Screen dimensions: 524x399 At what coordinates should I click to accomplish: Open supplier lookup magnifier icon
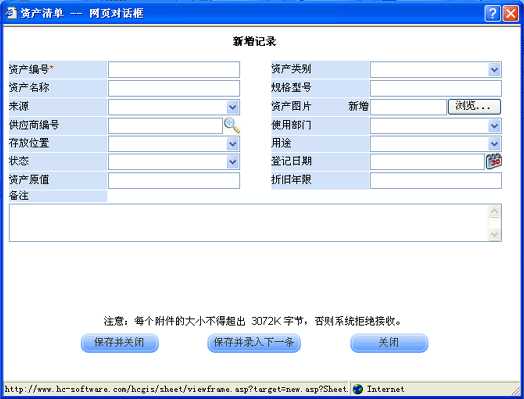(x=232, y=125)
